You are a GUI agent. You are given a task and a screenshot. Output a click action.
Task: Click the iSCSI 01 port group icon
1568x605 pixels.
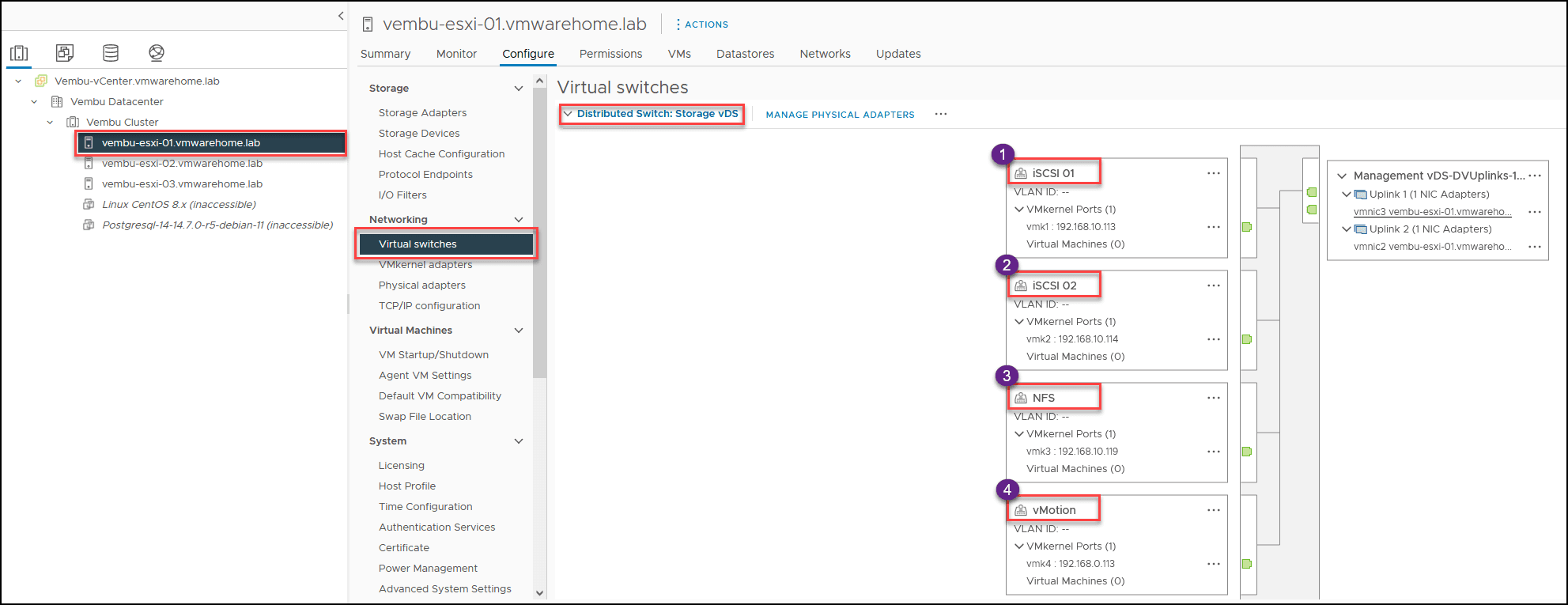click(x=1021, y=173)
